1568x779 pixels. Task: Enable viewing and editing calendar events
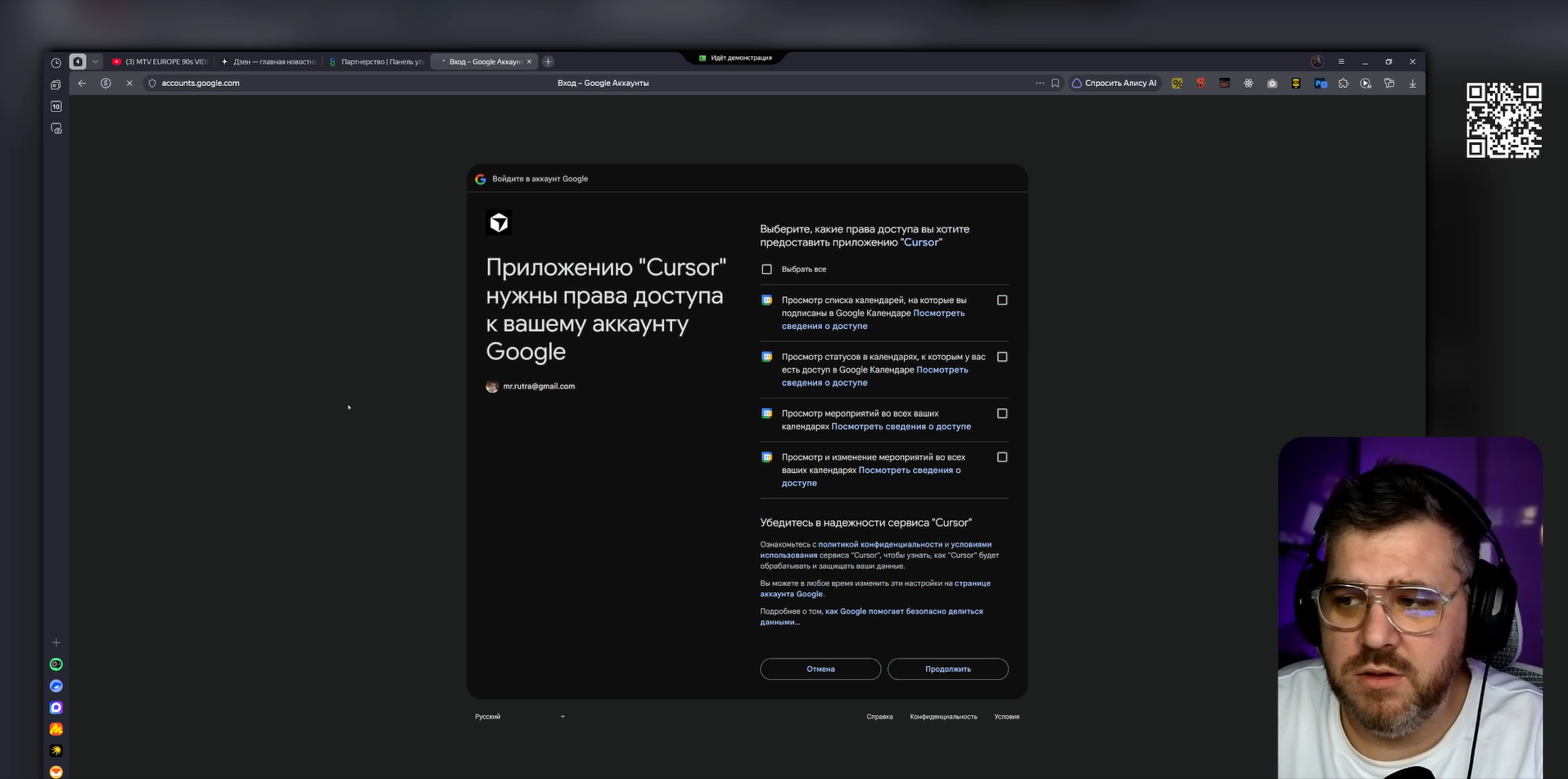[x=1002, y=457]
